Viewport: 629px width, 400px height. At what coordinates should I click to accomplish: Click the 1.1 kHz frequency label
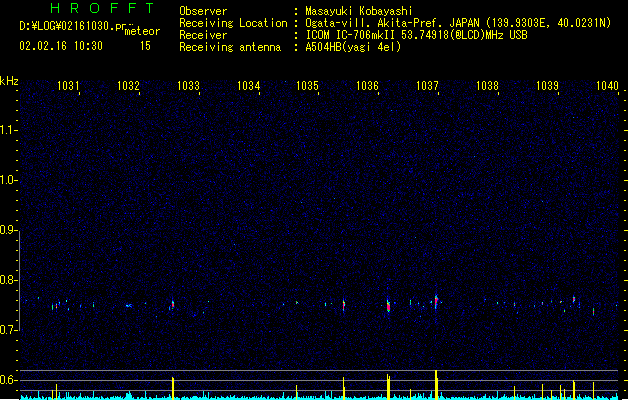(8, 130)
